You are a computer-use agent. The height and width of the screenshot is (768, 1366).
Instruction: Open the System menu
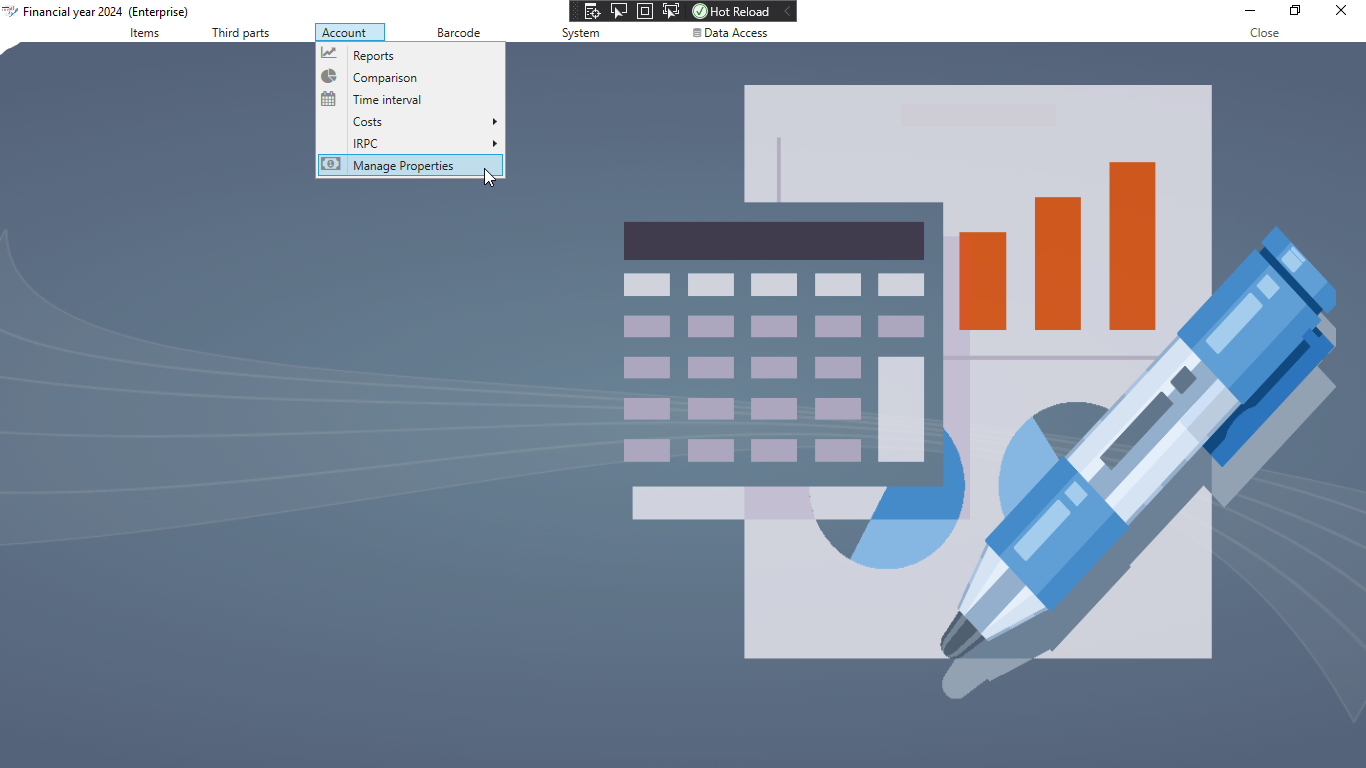(580, 33)
